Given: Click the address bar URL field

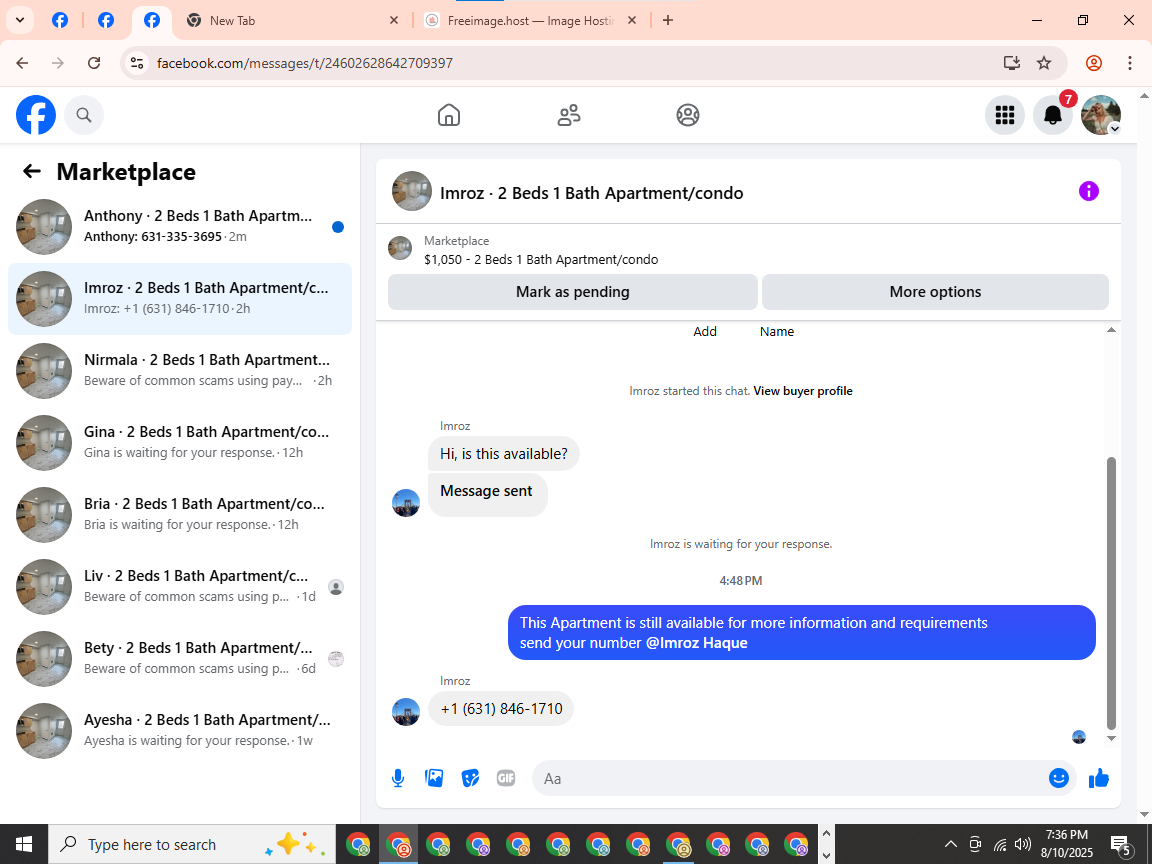Looking at the screenshot, I should [x=573, y=63].
